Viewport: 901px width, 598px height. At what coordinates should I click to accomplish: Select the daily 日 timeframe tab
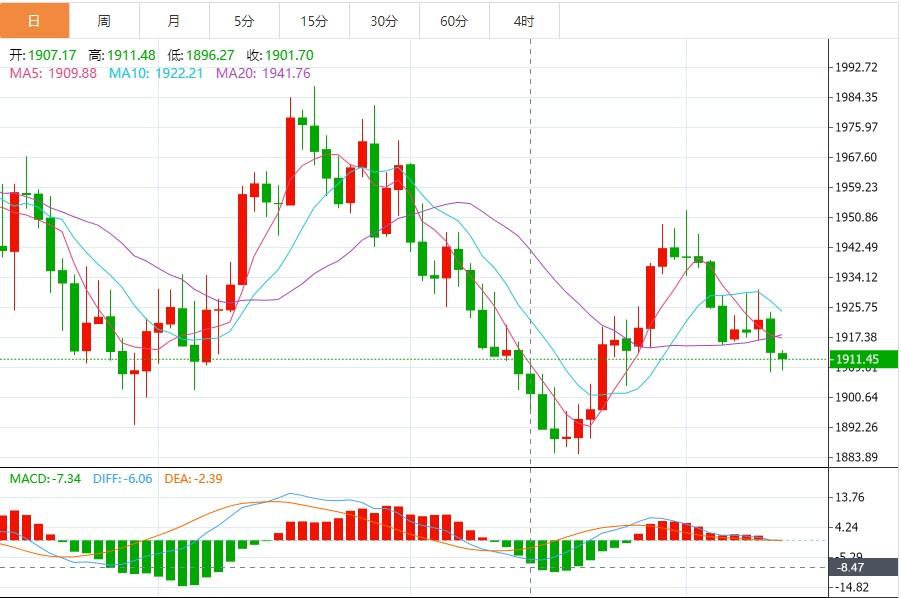pyautogui.click(x=34, y=21)
